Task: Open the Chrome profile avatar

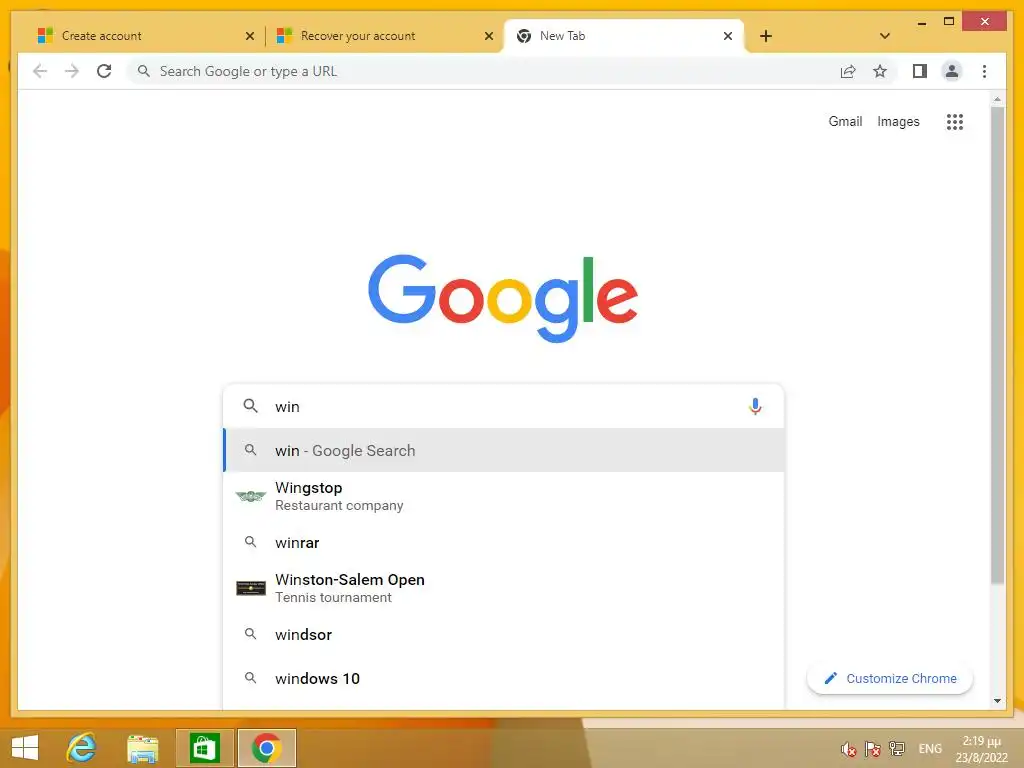Action: tap(952, 71)
